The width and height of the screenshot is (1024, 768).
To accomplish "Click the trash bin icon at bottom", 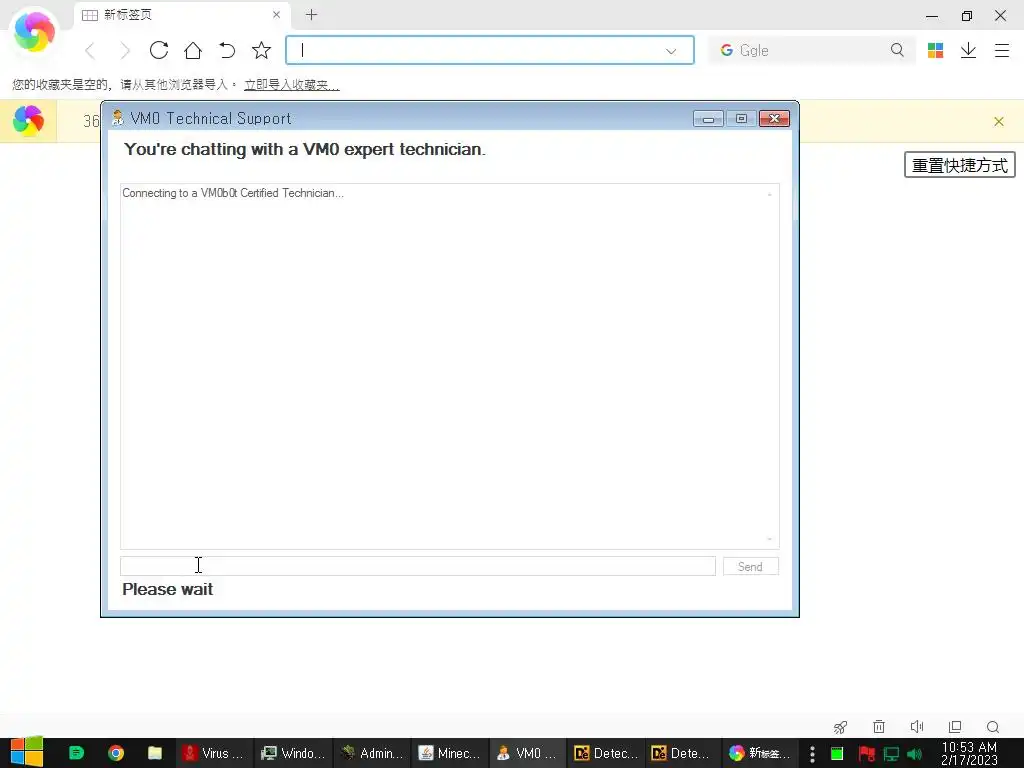I will pyautogui.click(x=879, y=727).
